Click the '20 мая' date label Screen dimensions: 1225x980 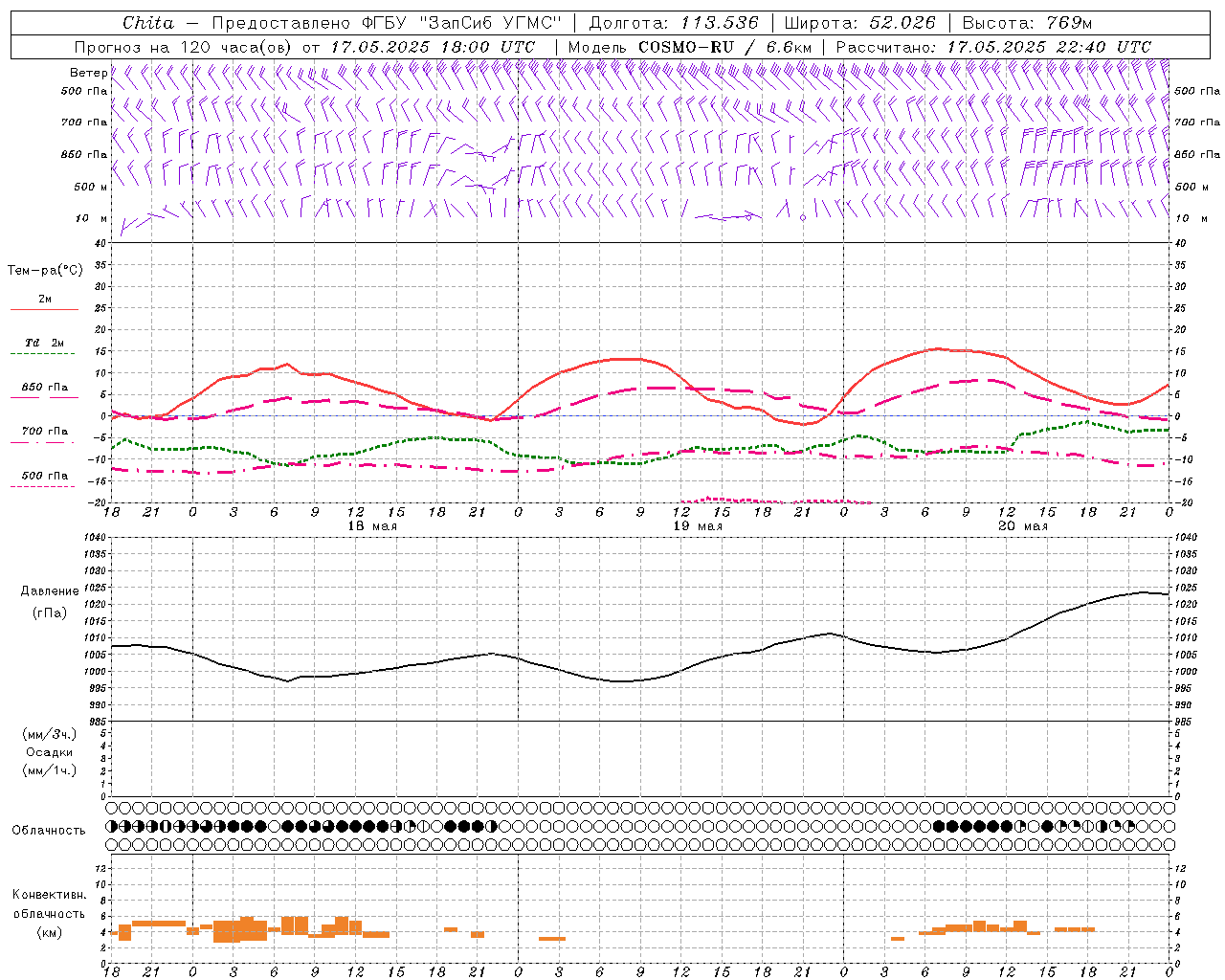coord(1023,526)
